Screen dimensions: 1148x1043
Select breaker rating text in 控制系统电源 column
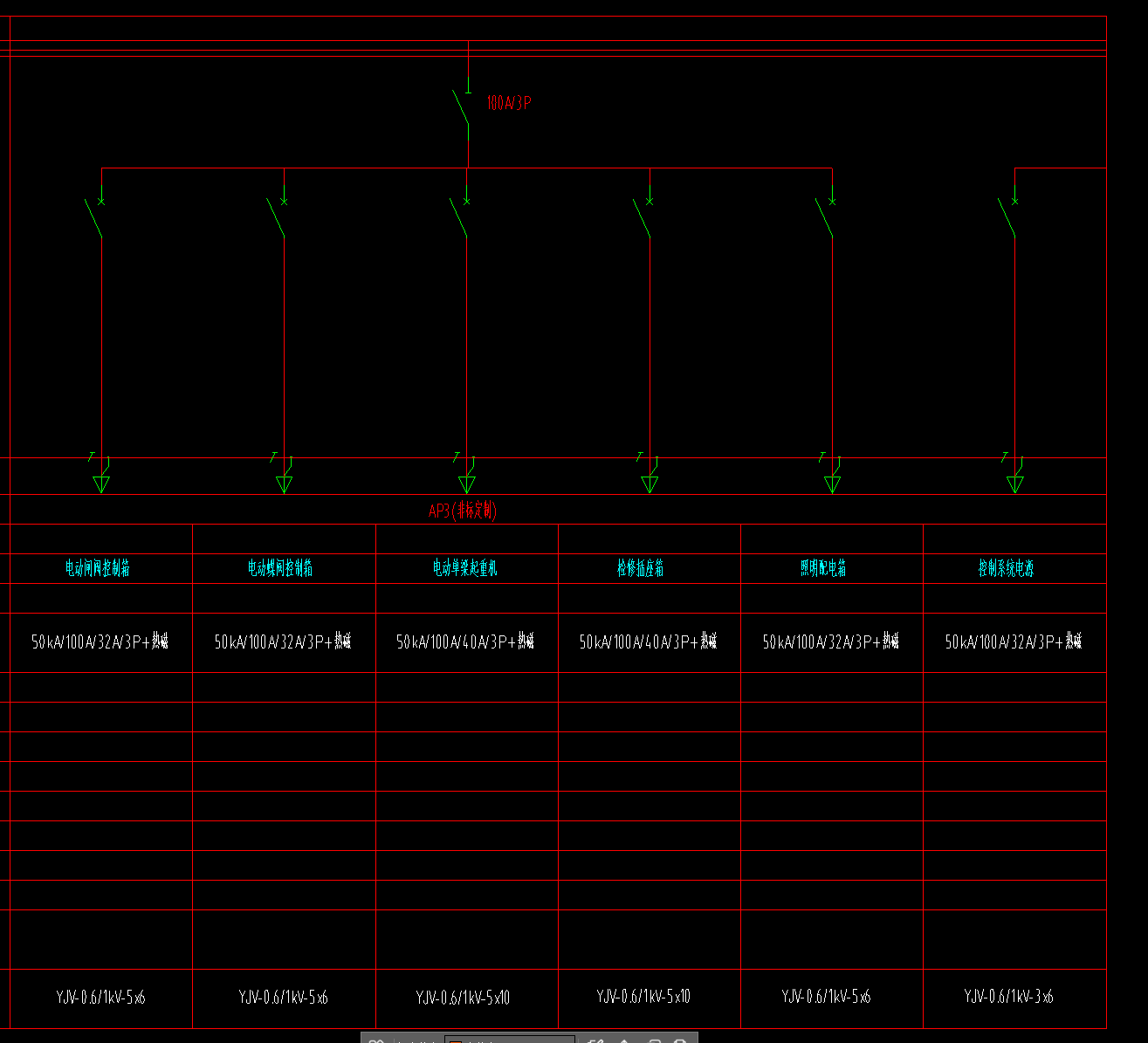1014,642
